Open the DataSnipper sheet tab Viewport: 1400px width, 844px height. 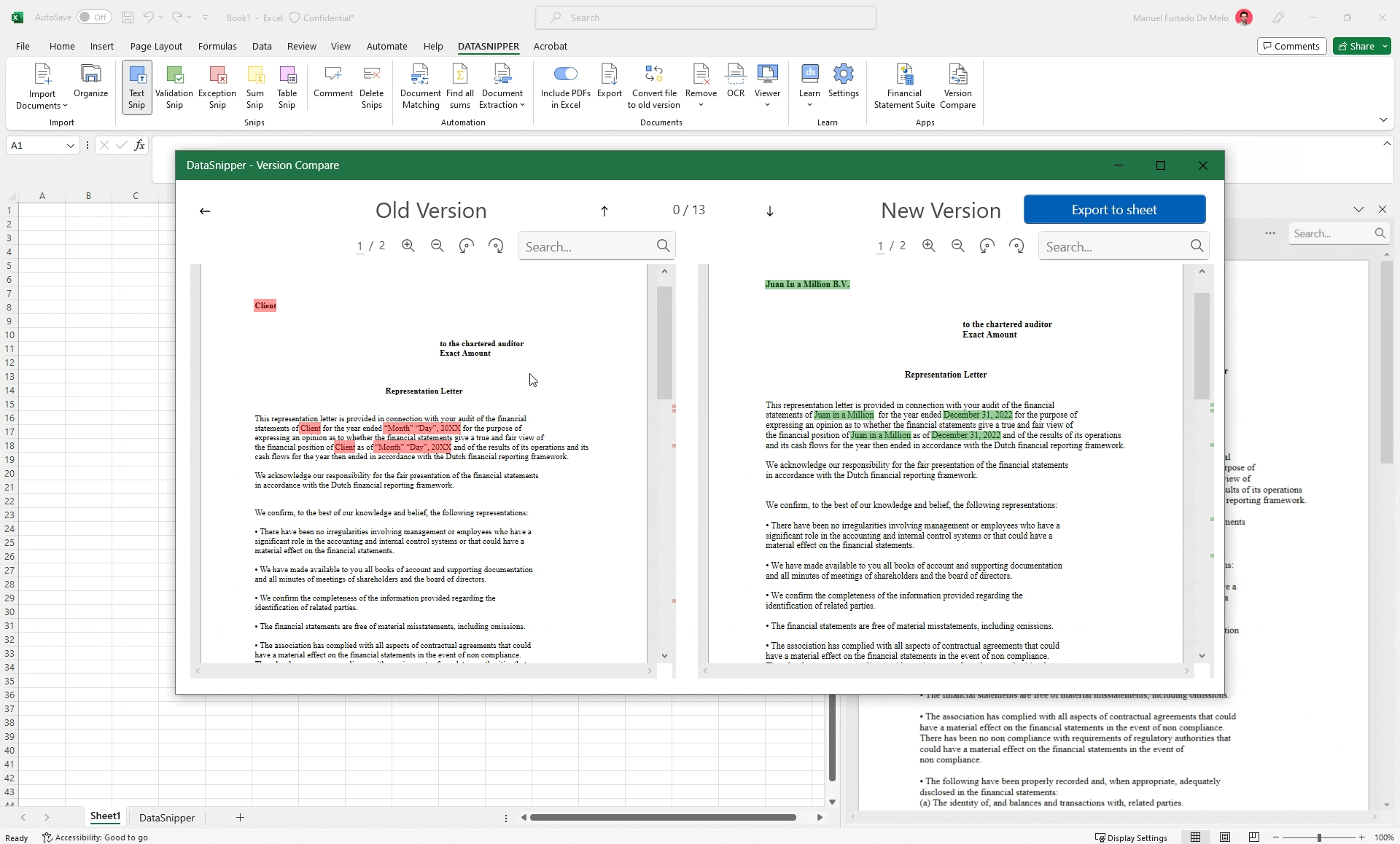(166, 817)
